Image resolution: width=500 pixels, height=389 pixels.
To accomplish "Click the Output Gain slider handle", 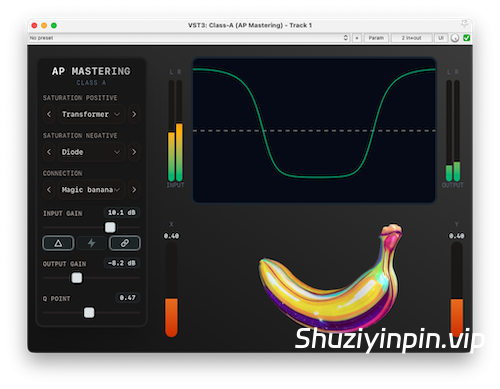I will pyautogui.click(x=77, y=278).
